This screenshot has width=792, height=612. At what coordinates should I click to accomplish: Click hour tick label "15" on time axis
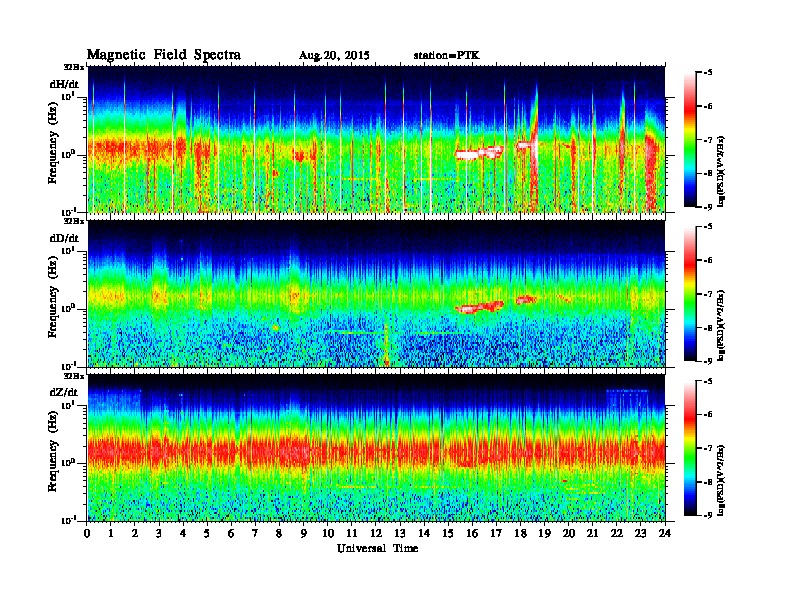(448, 533)
